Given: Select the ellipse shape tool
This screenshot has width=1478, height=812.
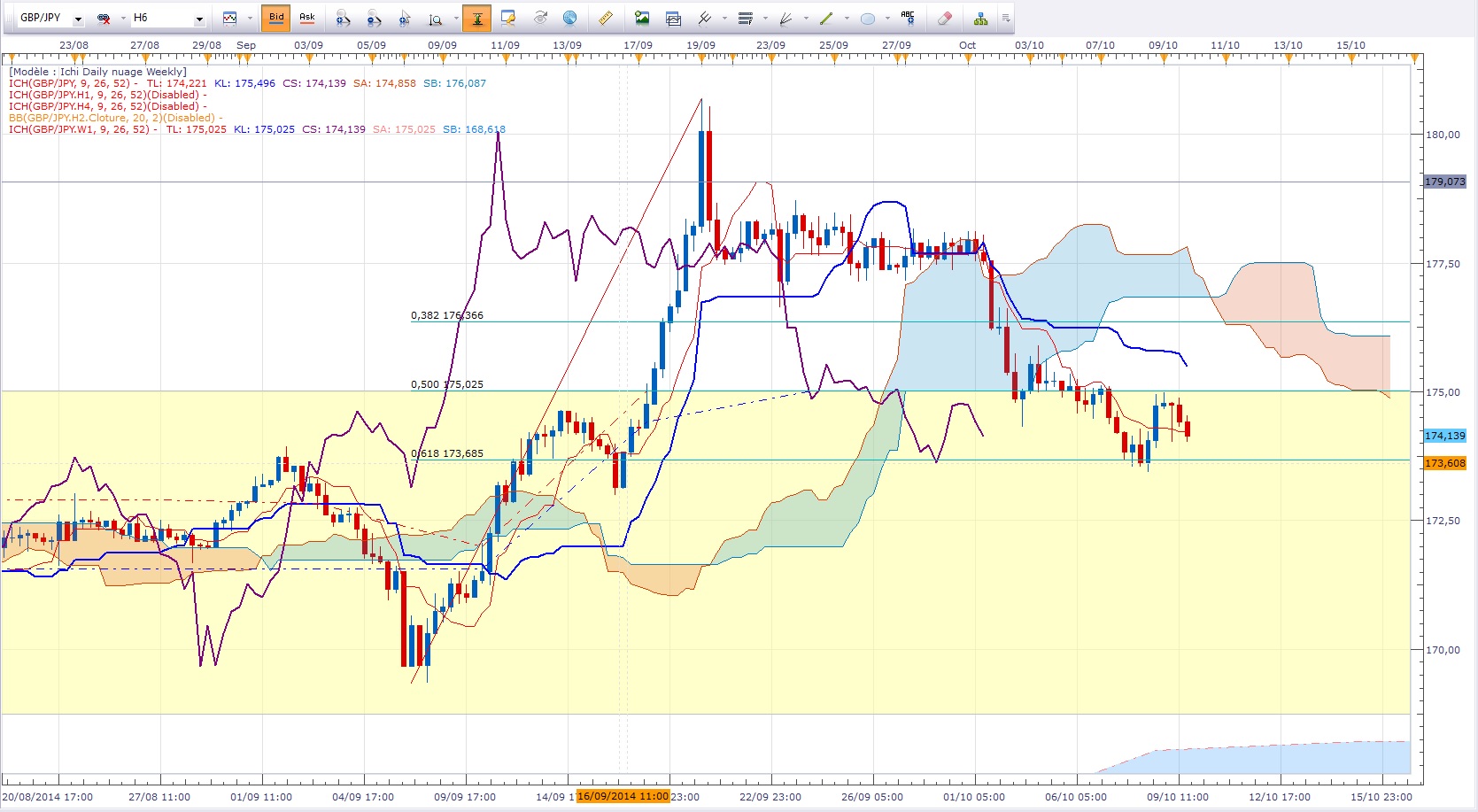Looking at the screenshot, I should [868, 18].
